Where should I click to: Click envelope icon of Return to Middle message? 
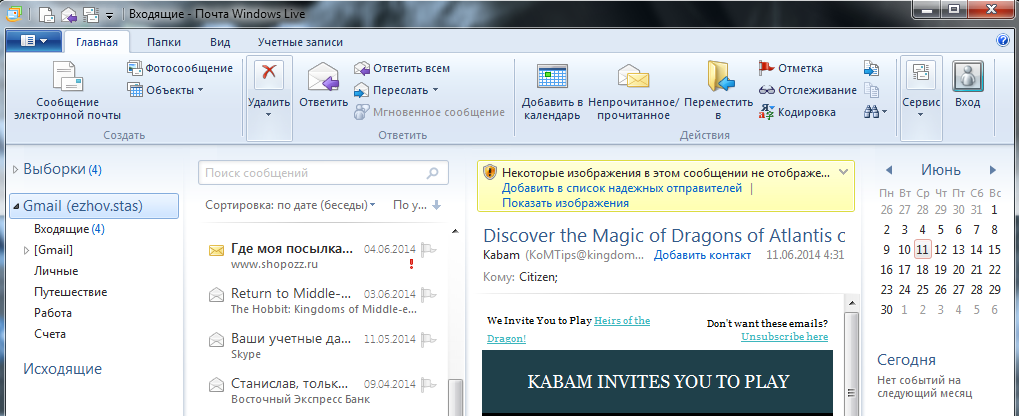click(216, 295)
